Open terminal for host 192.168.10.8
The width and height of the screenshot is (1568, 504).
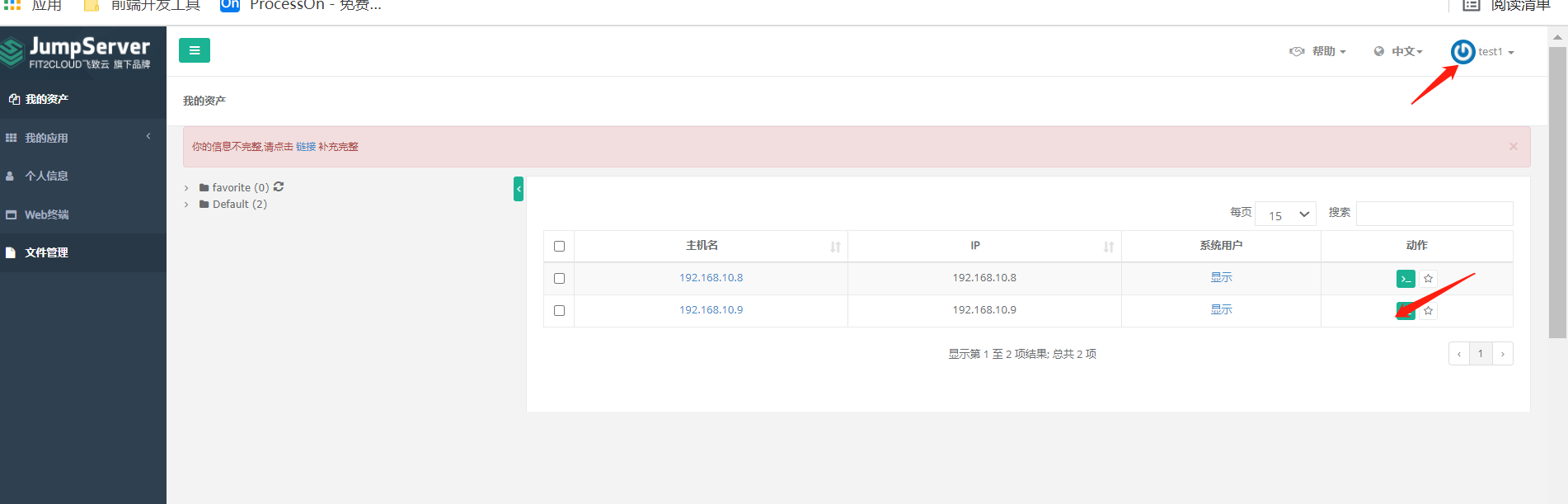coord(1406,279)
